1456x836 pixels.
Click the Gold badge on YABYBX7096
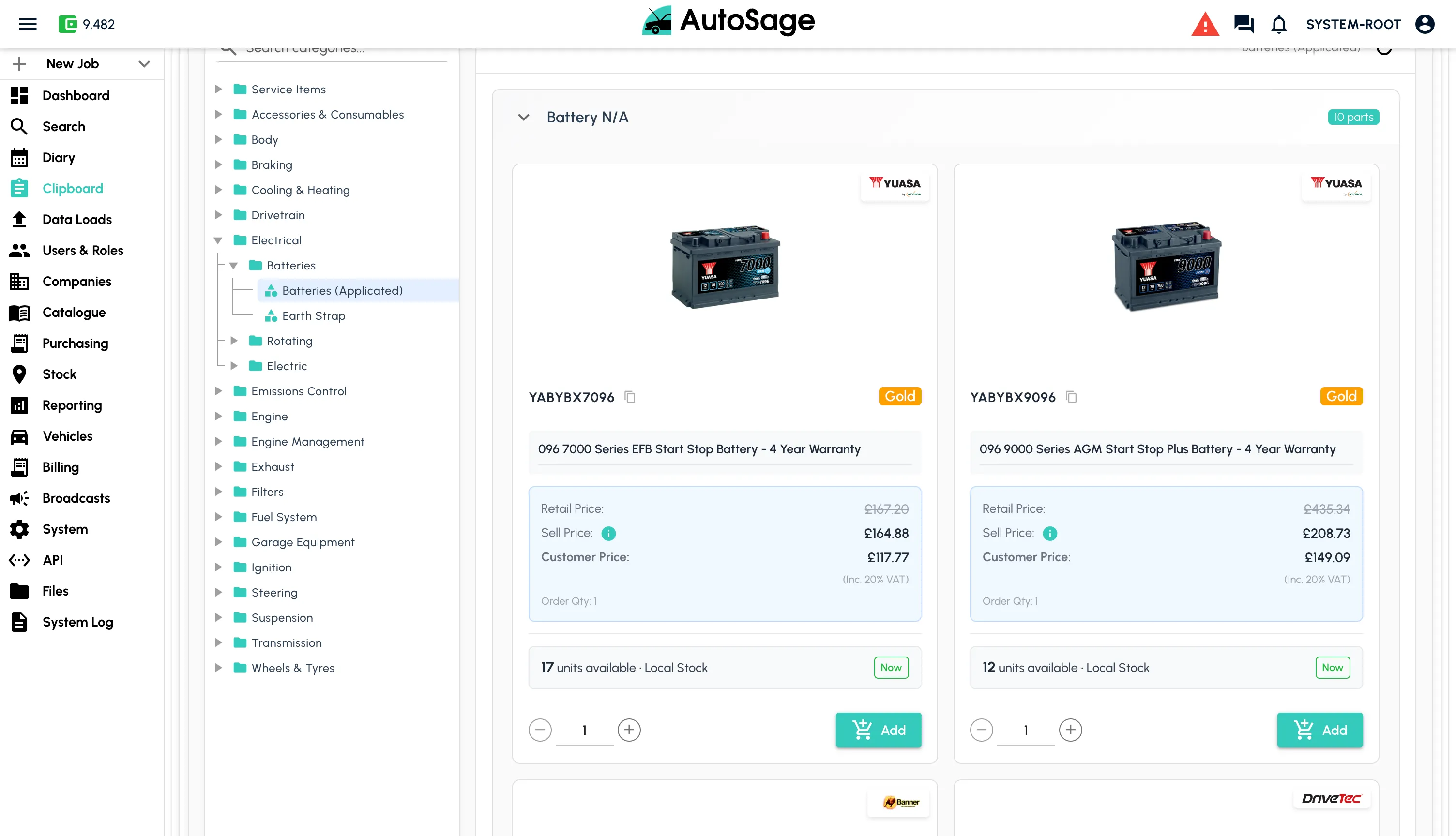[899, 396]
